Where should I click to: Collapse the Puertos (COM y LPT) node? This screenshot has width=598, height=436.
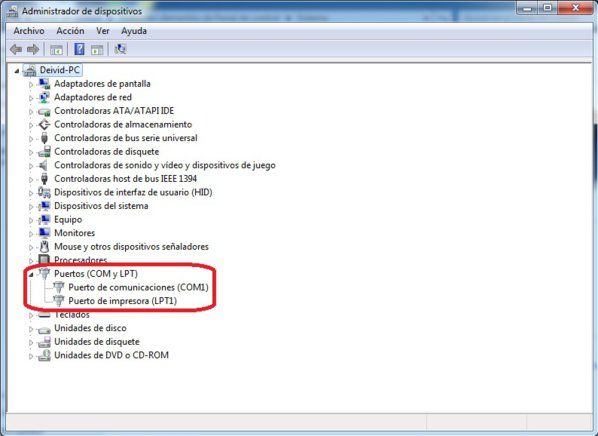coord(31,275)
